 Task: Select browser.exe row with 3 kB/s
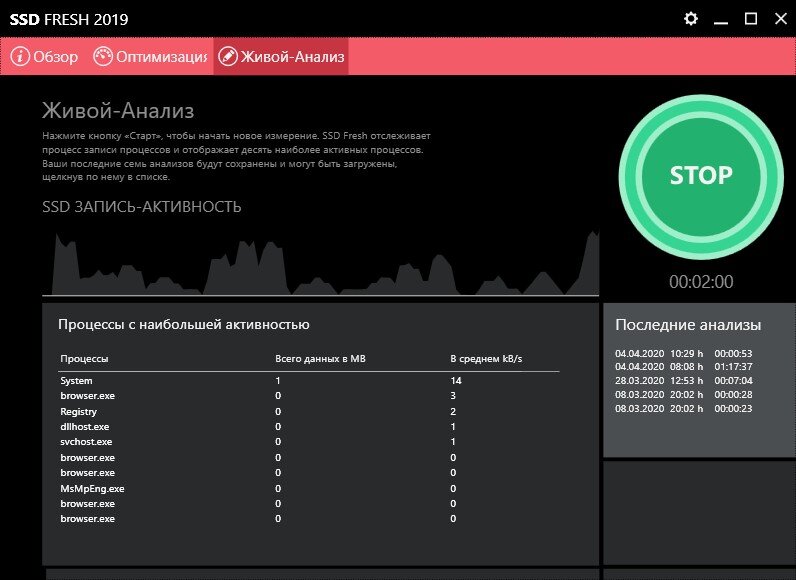coord(309,396)
